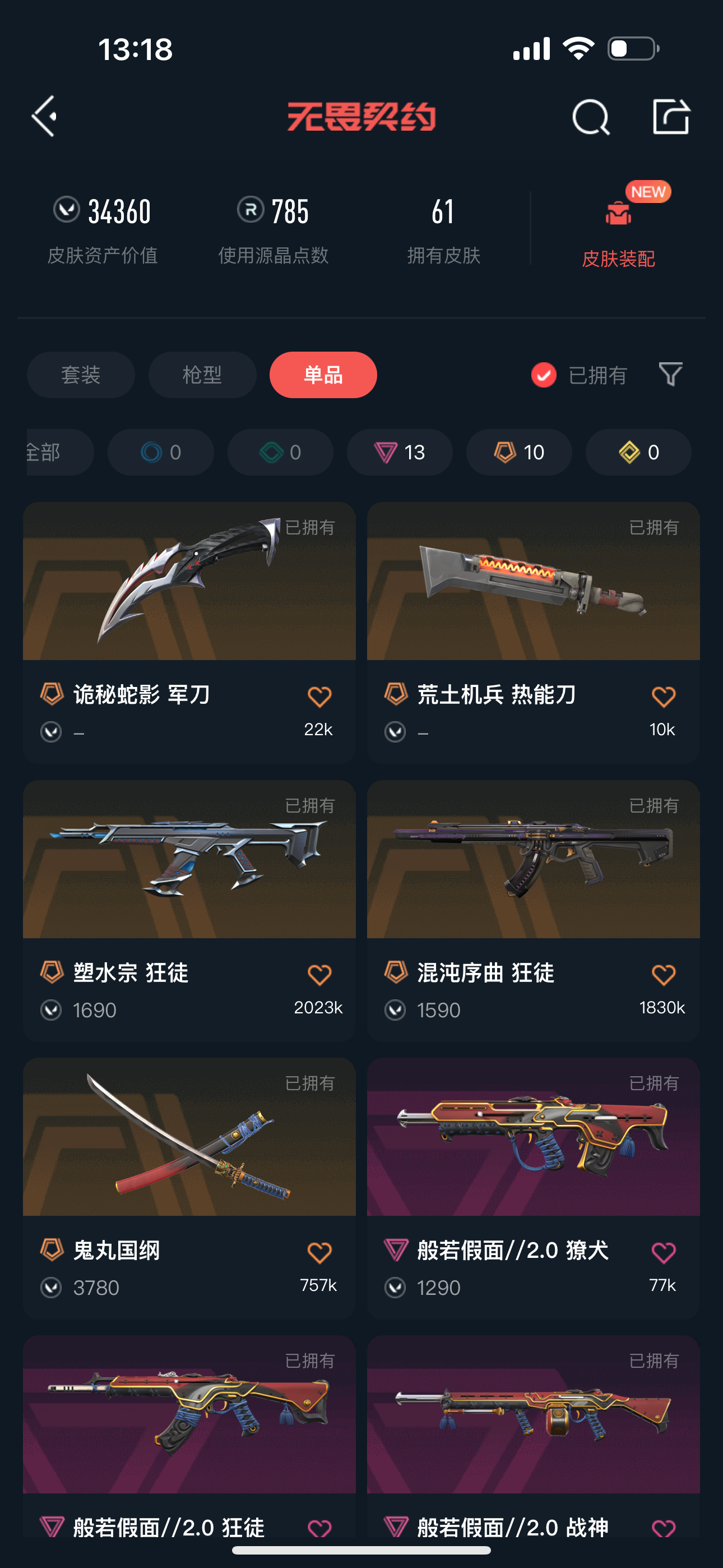Screen dimensions: 723x1568
Task: Open 皮肤装配 briefcase icon
Action: pyautogui.click(x=618, y=213)
